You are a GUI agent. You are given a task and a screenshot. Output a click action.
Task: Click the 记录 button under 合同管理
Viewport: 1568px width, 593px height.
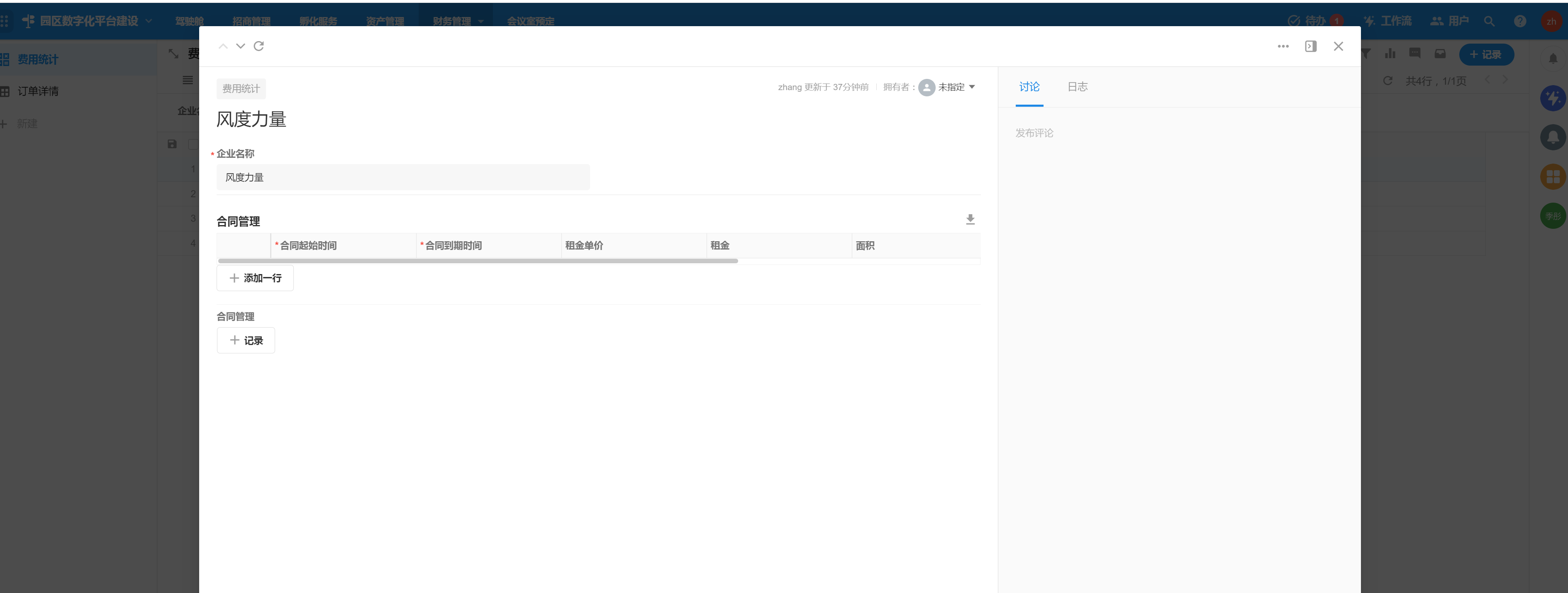click(x=246, y=341)
